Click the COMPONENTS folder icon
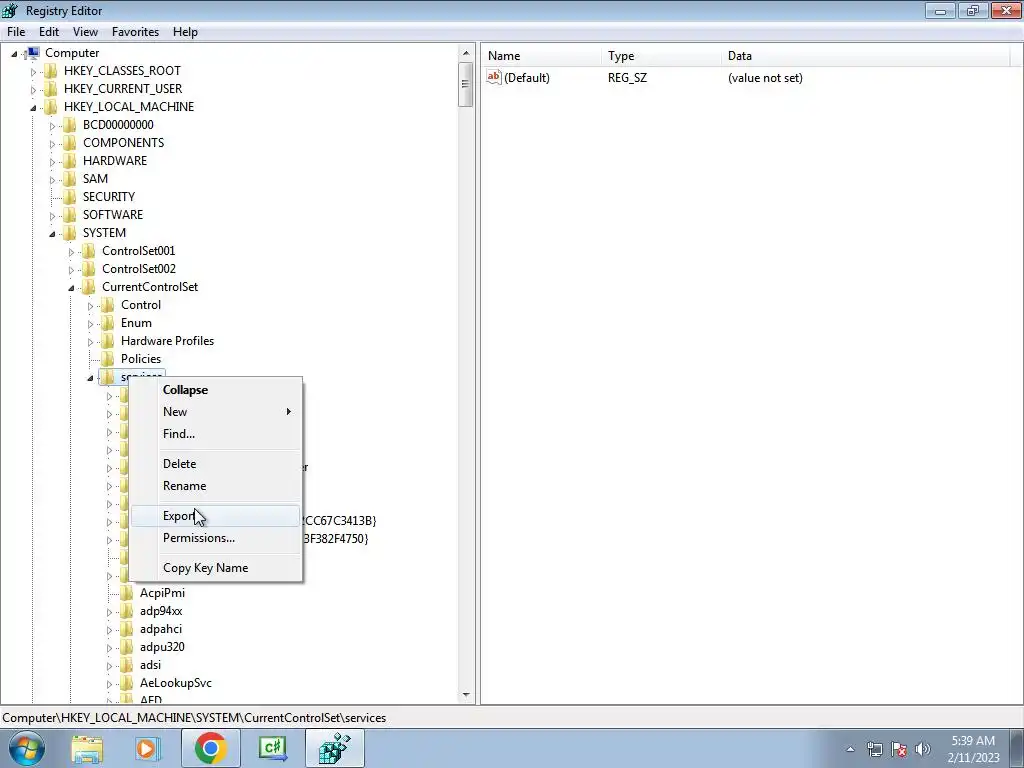This screenshot has width=1024, height=768. 70,142
